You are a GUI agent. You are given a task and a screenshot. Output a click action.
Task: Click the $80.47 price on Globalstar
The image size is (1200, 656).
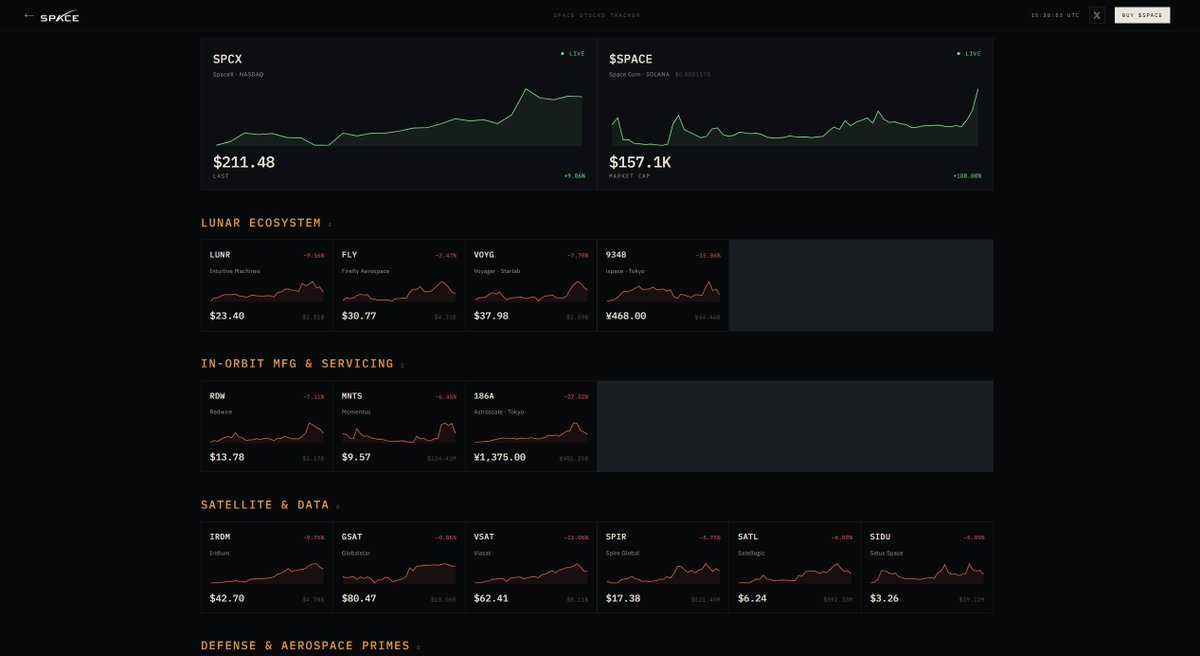tap(359, 598)
